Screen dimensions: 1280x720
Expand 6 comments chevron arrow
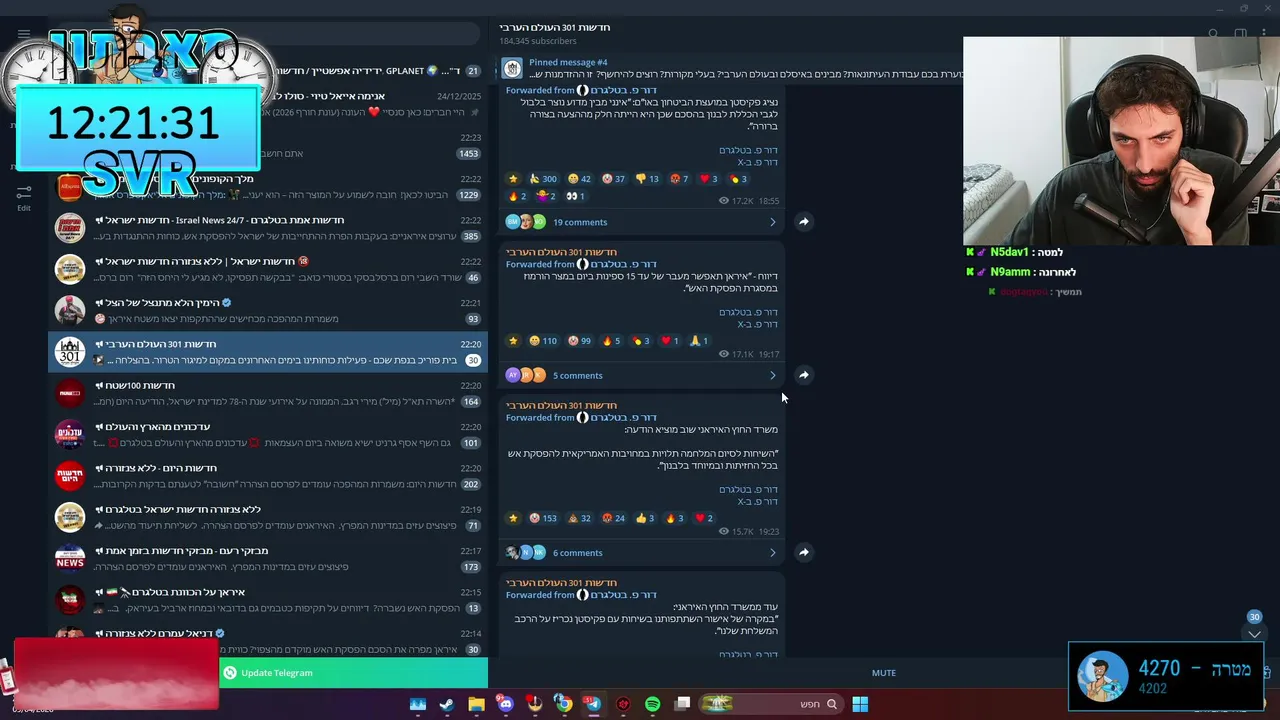(x=772, y=552)
